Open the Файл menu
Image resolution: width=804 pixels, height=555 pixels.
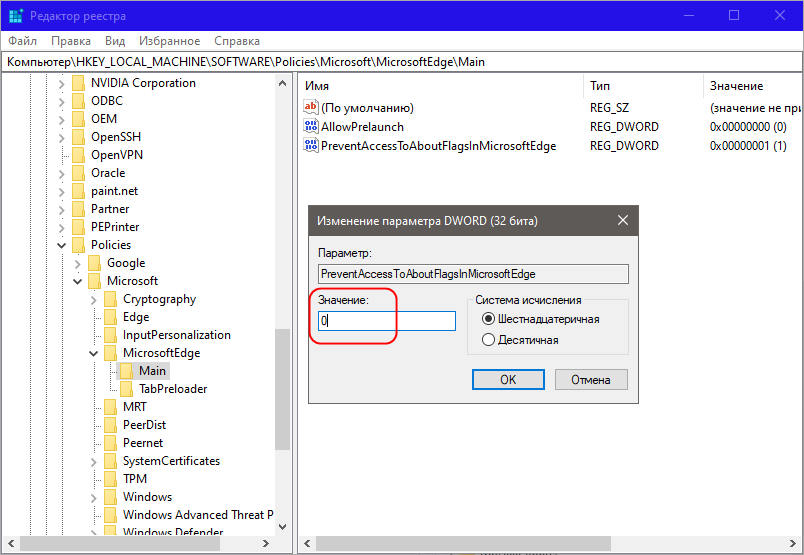[23, 41]
